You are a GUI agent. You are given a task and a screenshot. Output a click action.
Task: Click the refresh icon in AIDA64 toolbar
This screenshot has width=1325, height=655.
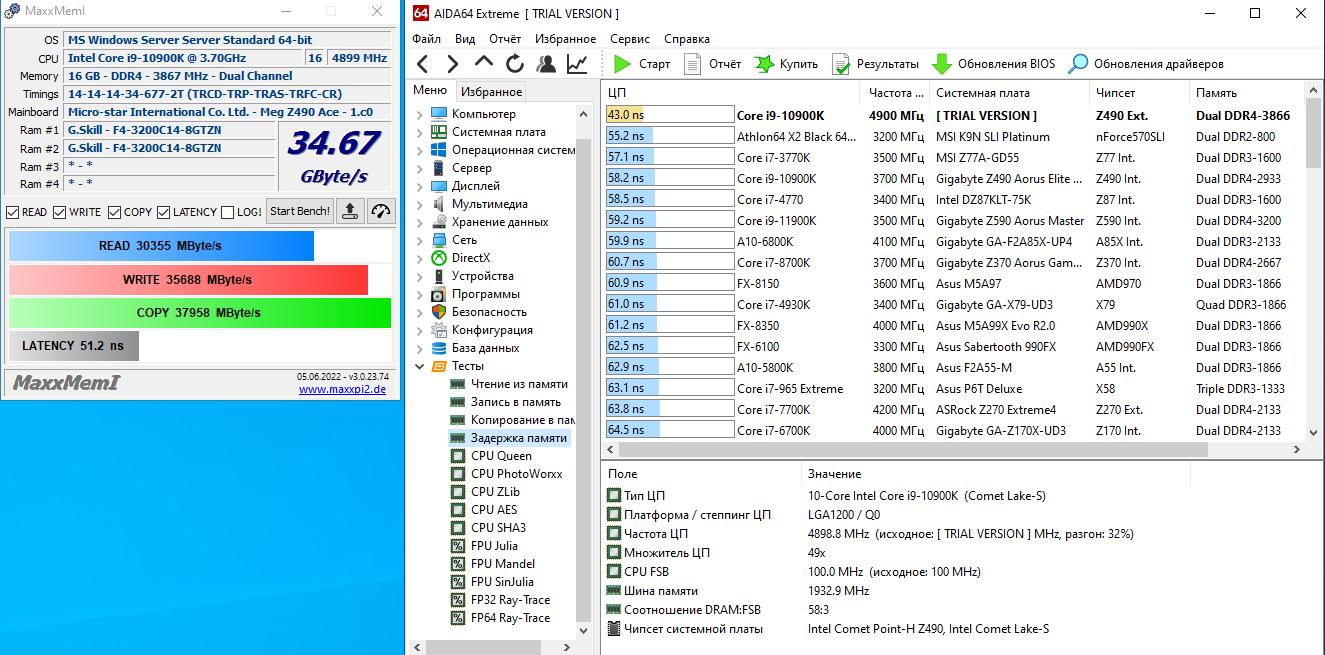point(515,64)
